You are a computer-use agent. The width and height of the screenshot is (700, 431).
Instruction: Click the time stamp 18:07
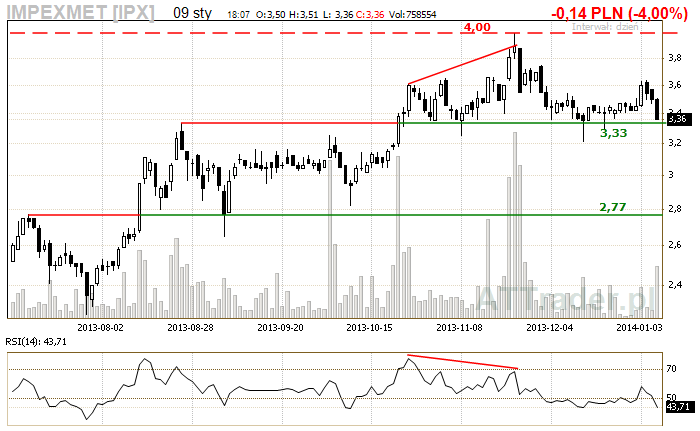pos(238,15)
